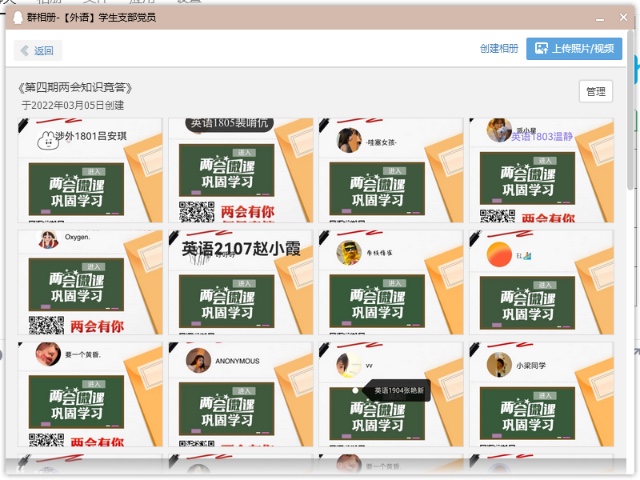The image size is (640, 480).
Task: Open the thumbnail labeled 英语1803温静
Action: pos(542,170)
